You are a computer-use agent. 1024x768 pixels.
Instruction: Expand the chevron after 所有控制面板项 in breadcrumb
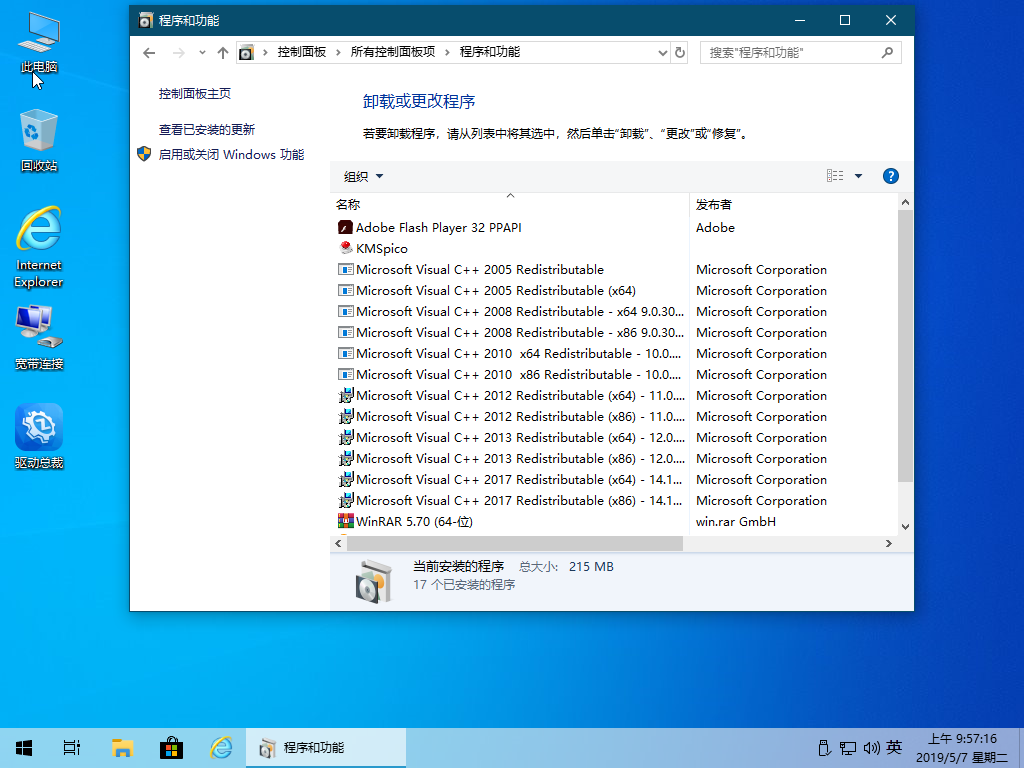tap(447, 52)
